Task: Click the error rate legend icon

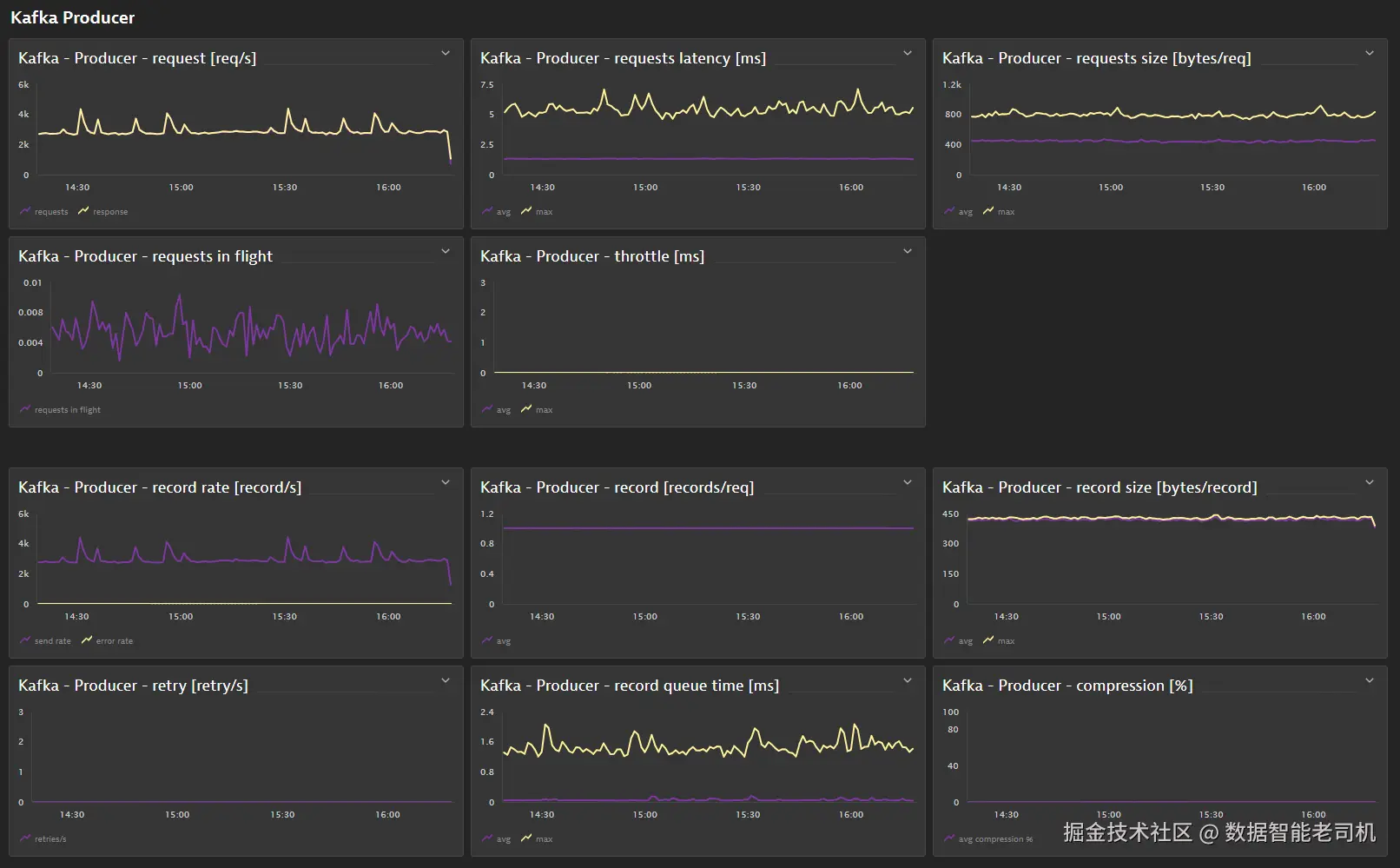Action: pos(87,640)
